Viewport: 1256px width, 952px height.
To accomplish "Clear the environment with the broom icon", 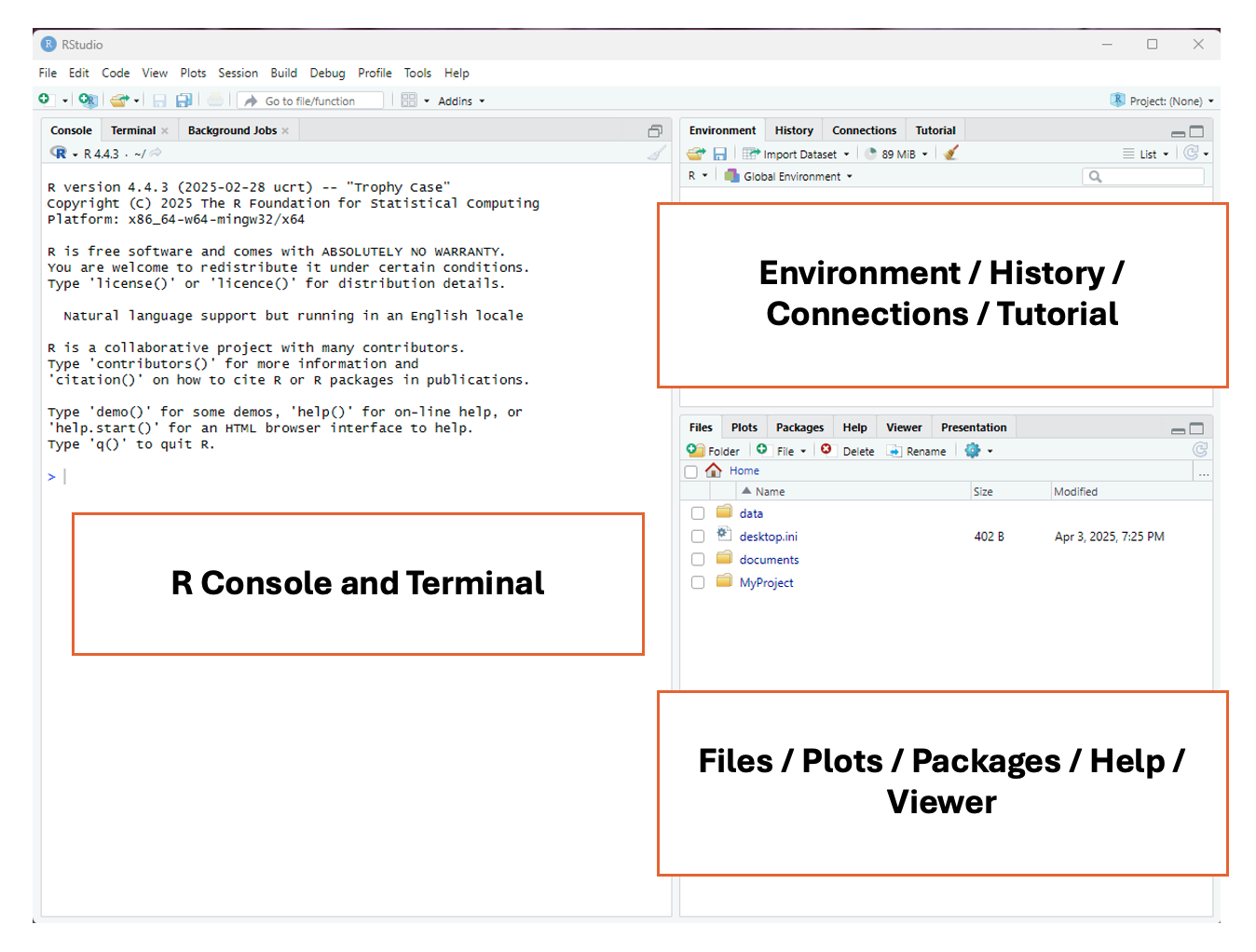I will pyautogui.click(x=950, y=154).
